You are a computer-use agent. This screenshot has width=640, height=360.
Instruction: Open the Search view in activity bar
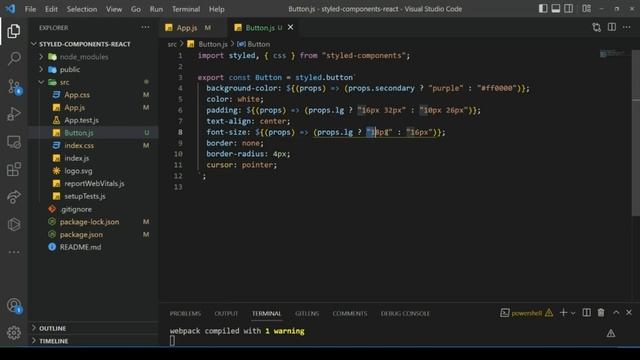pyautogui.click(x=13, y=58)
